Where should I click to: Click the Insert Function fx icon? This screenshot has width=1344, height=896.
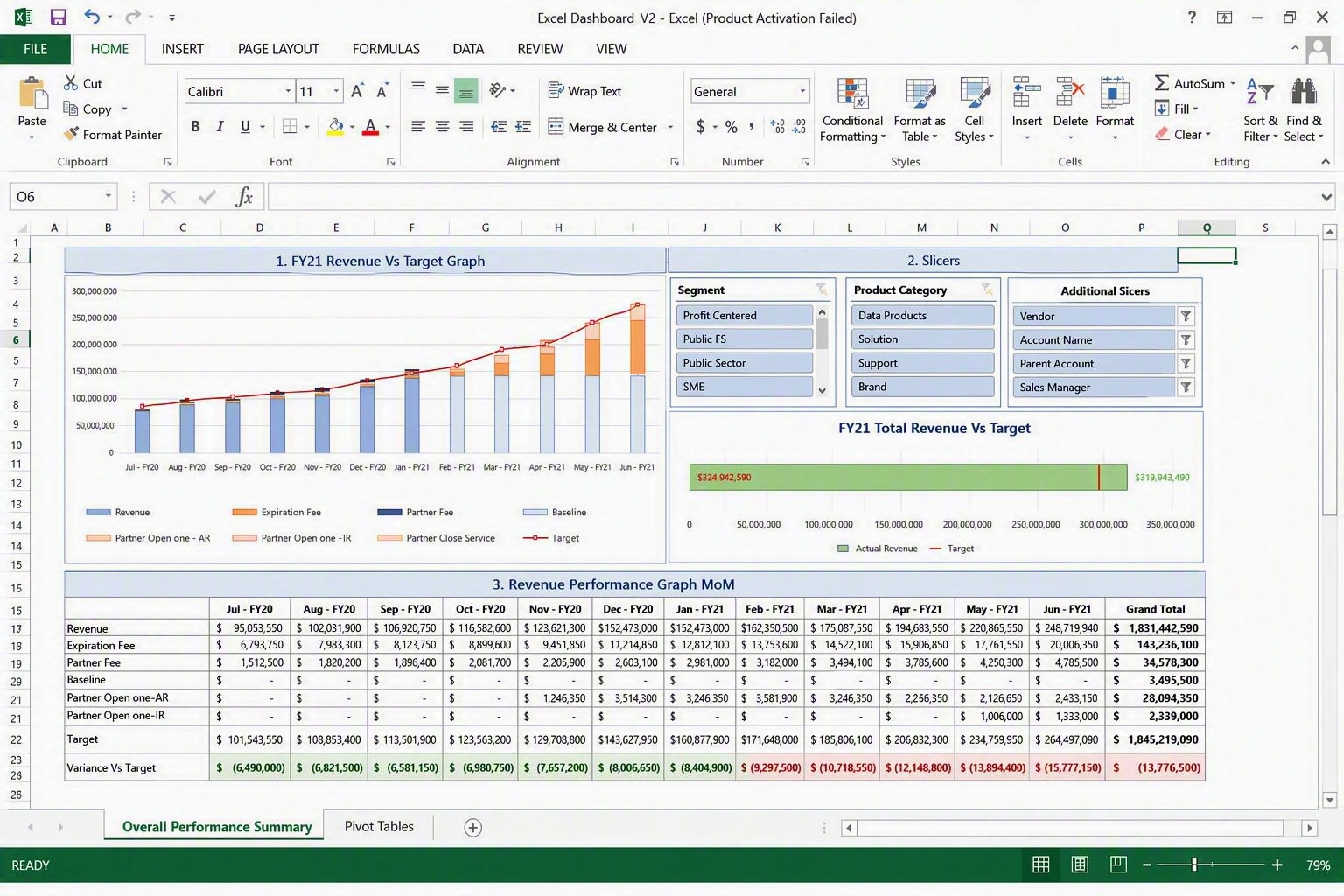point(244,197)
